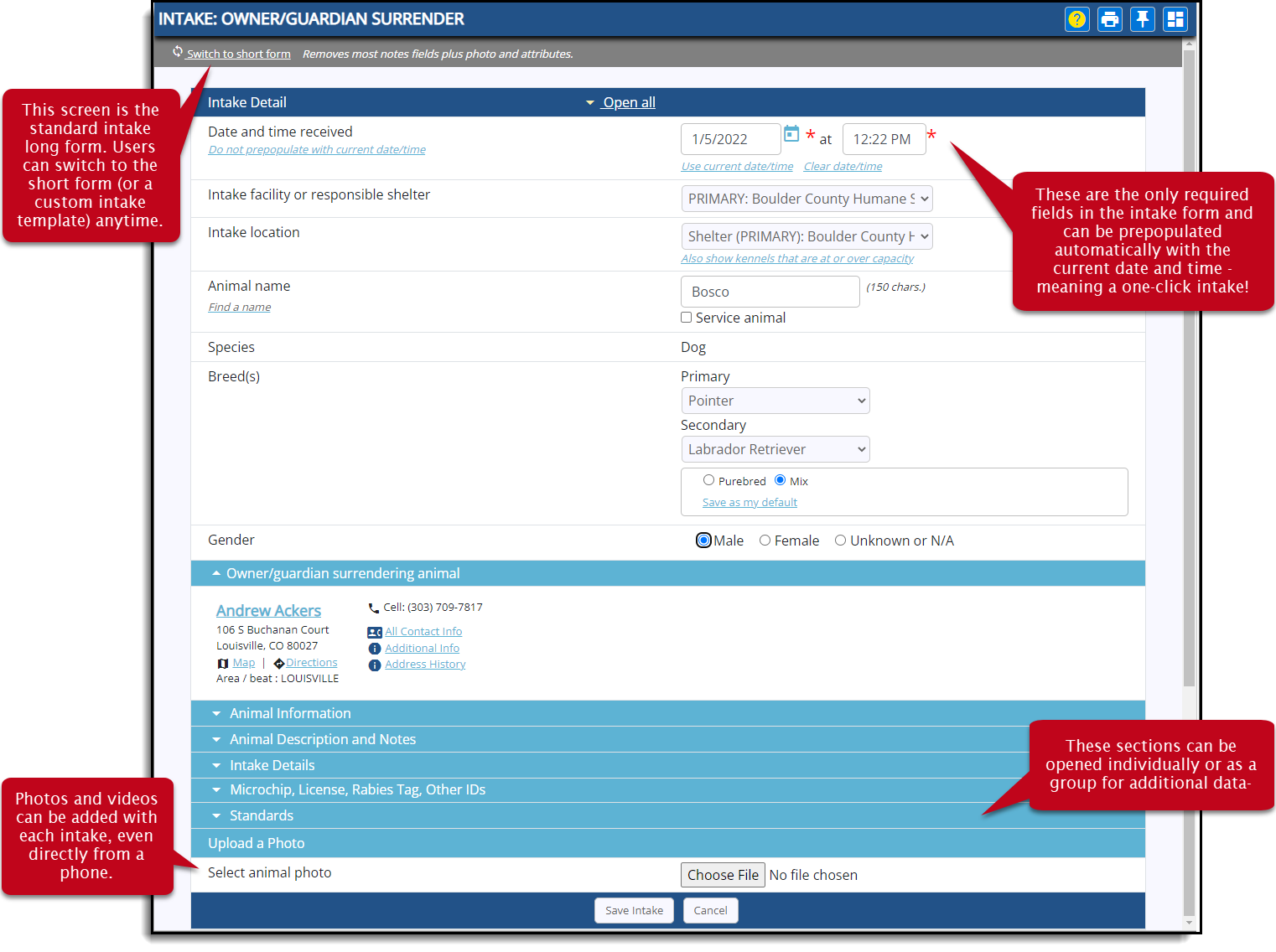
Task: Click the phone icon next to Cell number
Action: [374, 608]
